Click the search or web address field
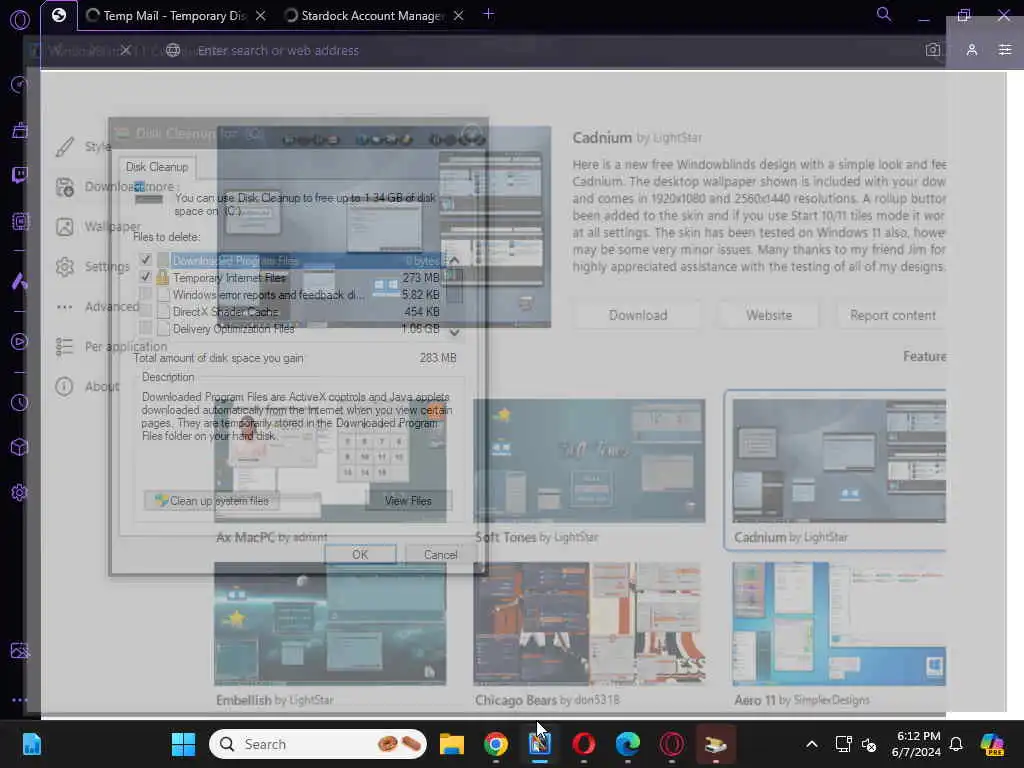 (x=549, y=50)
